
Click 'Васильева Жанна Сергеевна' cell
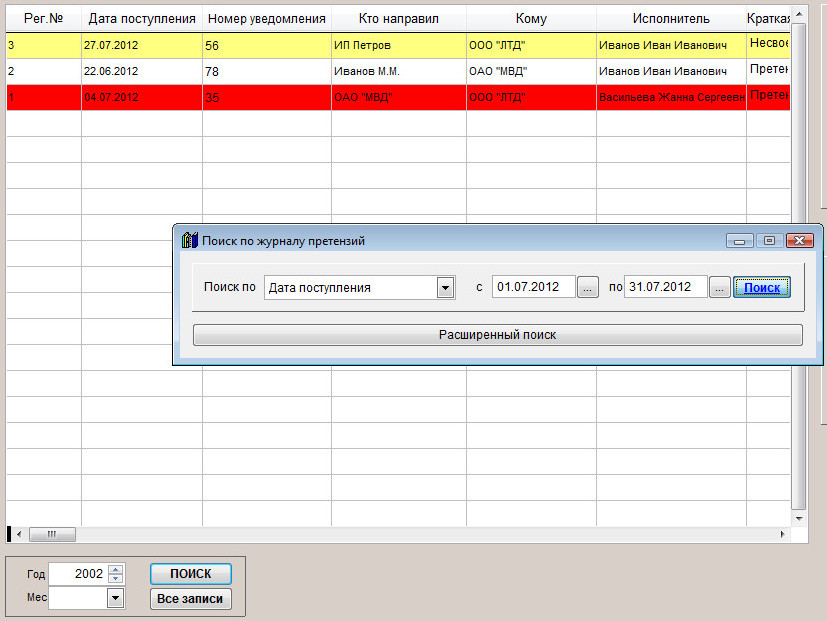point(671,97)
